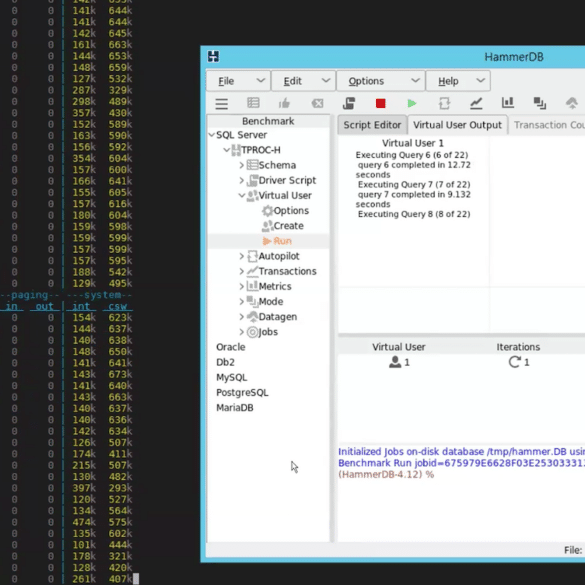The width and height of the screenshot is (585, 585).
Task: Switch to the Script Editor tab
Action: (x=372, y=125)
